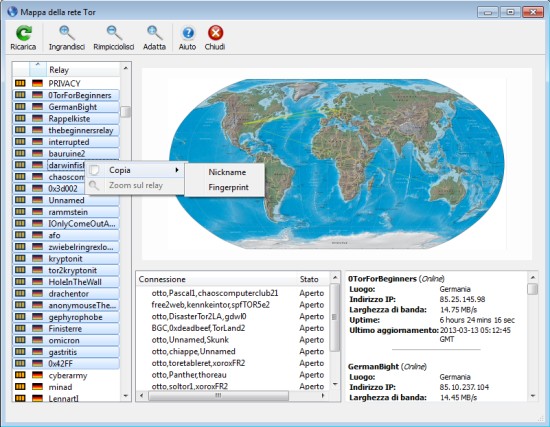Click the connection list scroll-down arrow
550x427 pixels.
tap(335, 385)
